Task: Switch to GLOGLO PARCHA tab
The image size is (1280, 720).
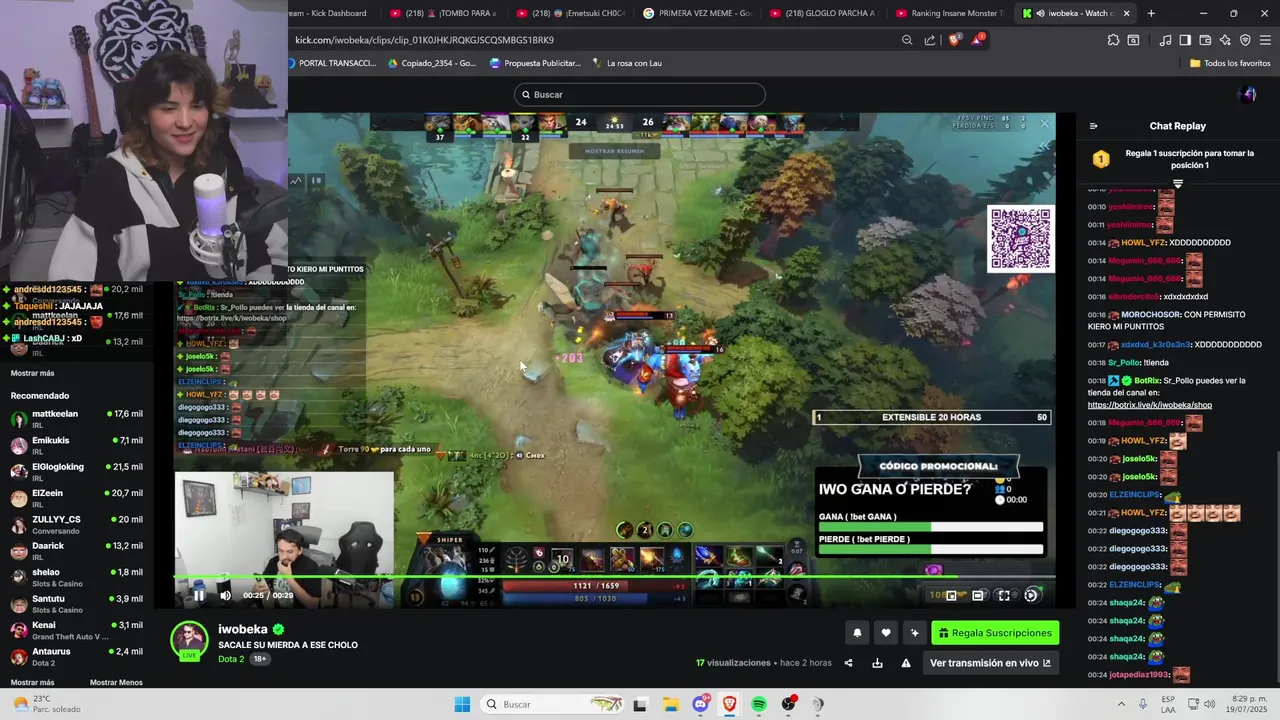Action: pos(823,13)
